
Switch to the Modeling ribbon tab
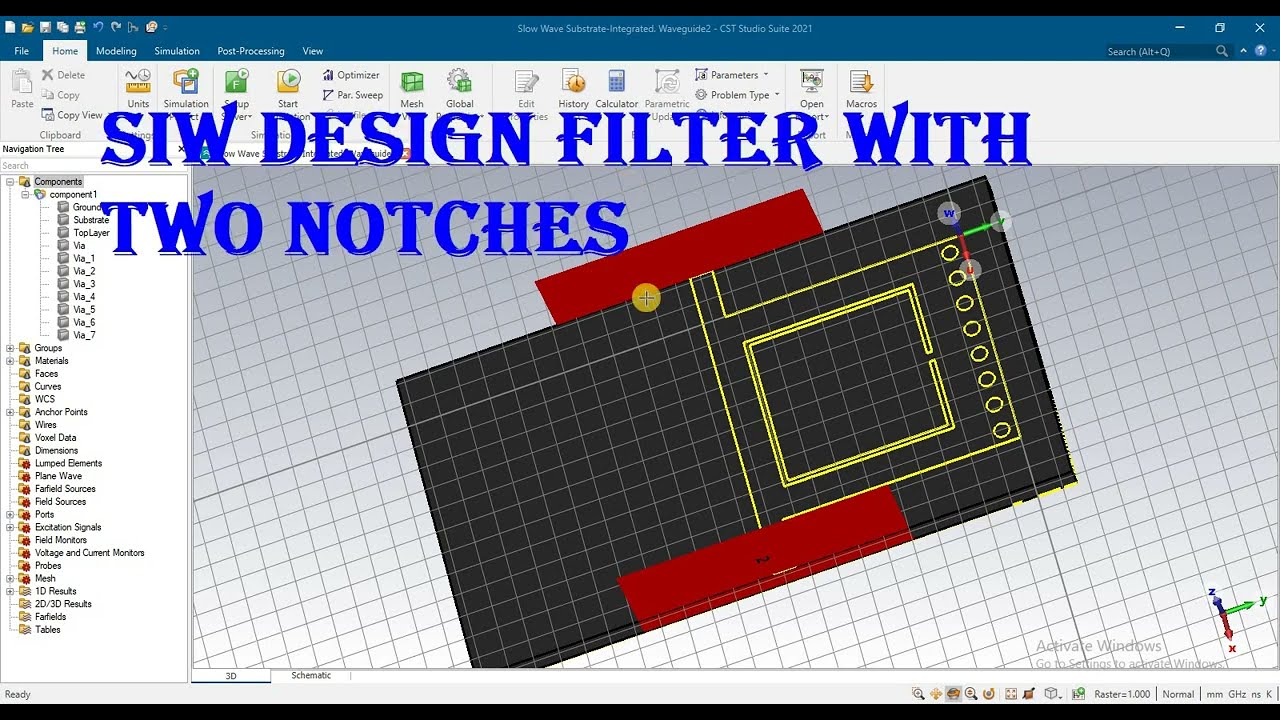pyautogui.click(x=116, y=51)
